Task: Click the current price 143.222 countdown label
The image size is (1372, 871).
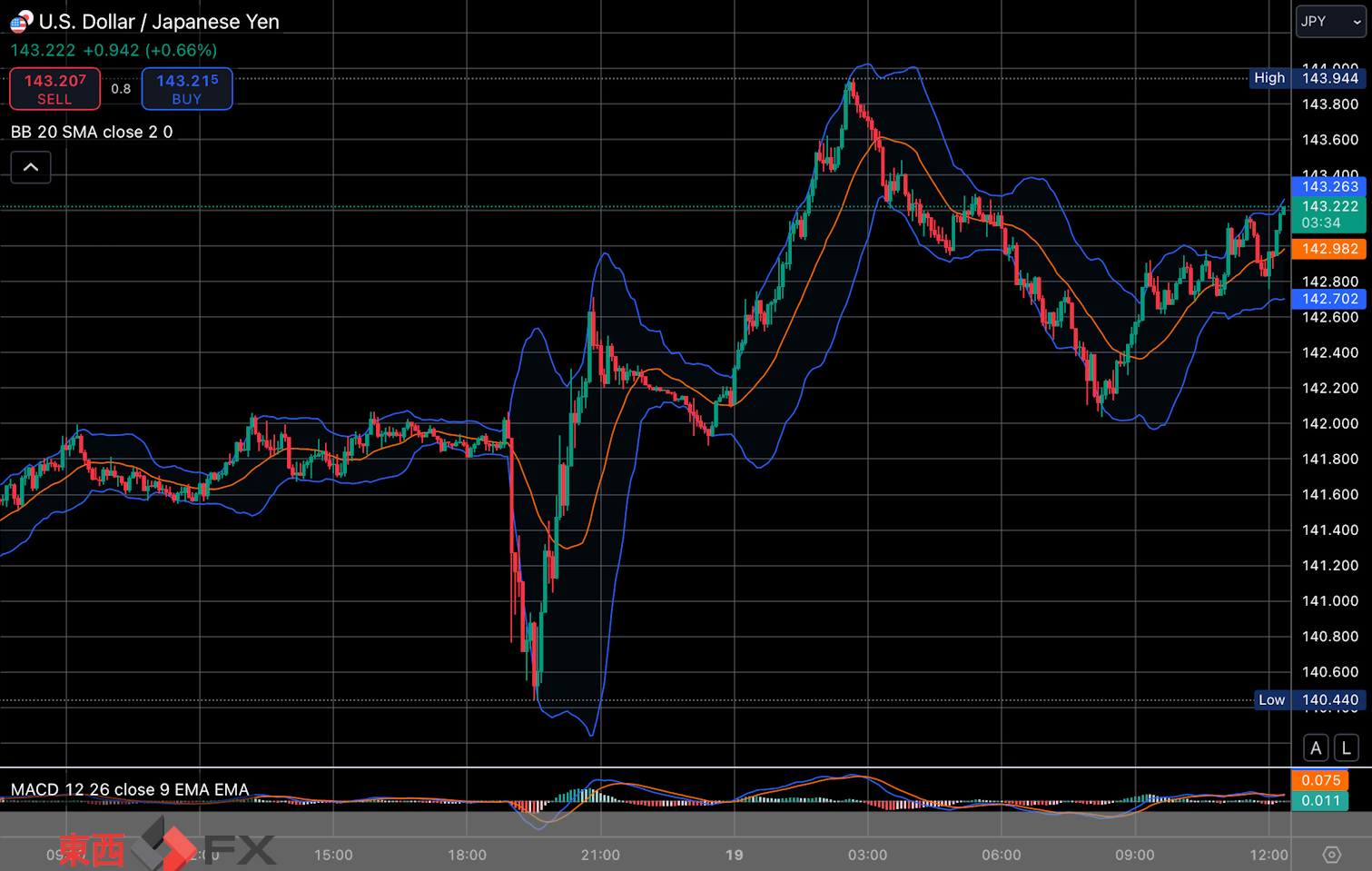Action: pyautogui.click(x=1328, y=214)
